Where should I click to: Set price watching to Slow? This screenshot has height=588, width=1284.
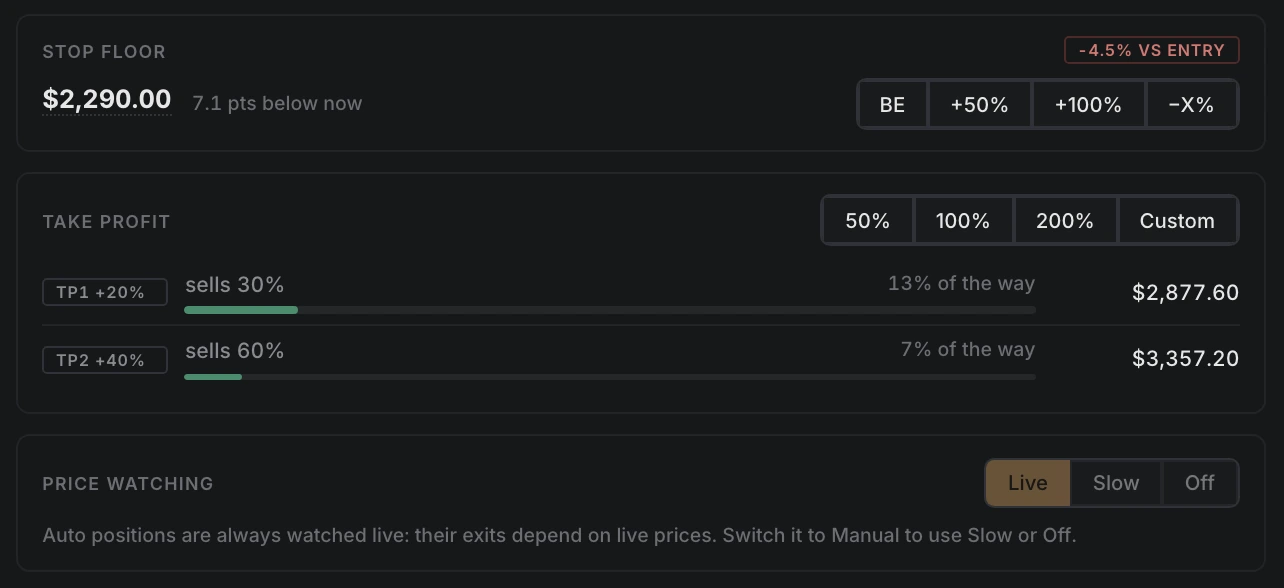coord(1116,483)
